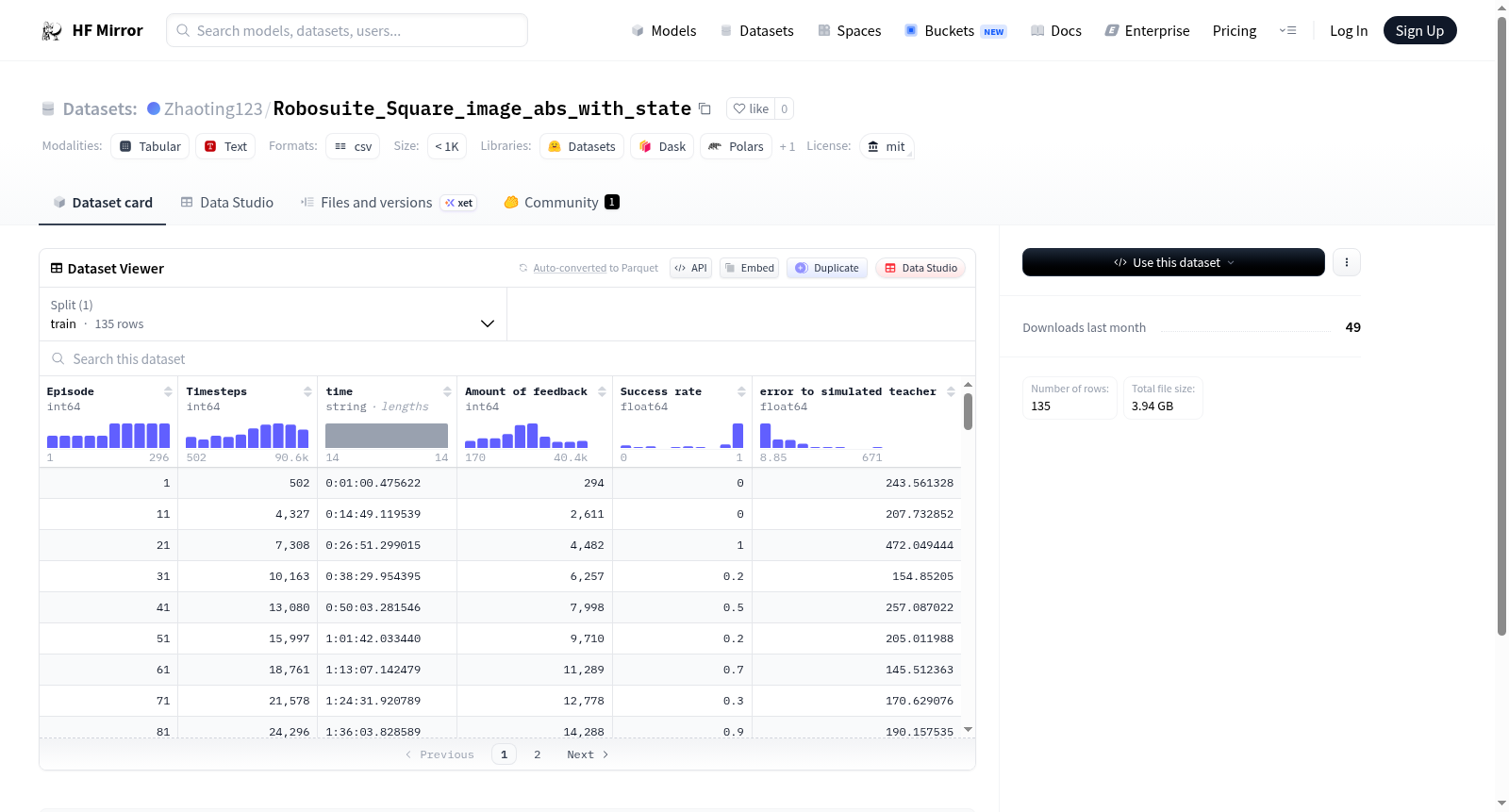Open the API button in dataset viewer
Screen dimensions: 1509x812
(690, 268)
